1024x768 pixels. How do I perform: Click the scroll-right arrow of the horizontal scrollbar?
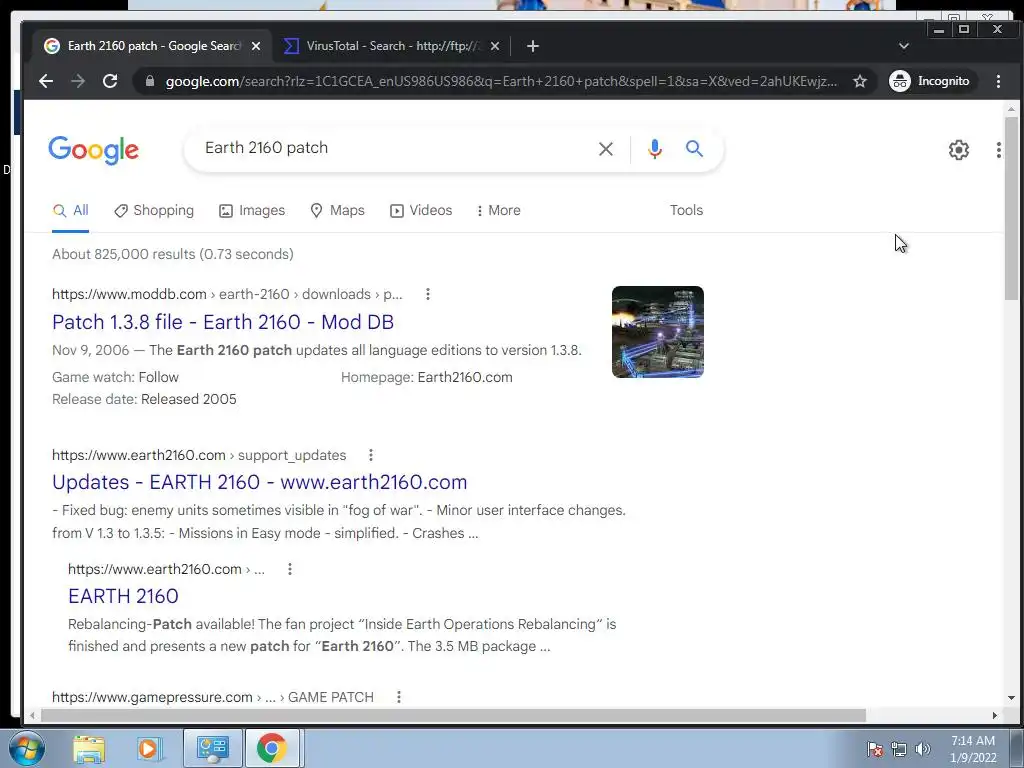(995, 716)
